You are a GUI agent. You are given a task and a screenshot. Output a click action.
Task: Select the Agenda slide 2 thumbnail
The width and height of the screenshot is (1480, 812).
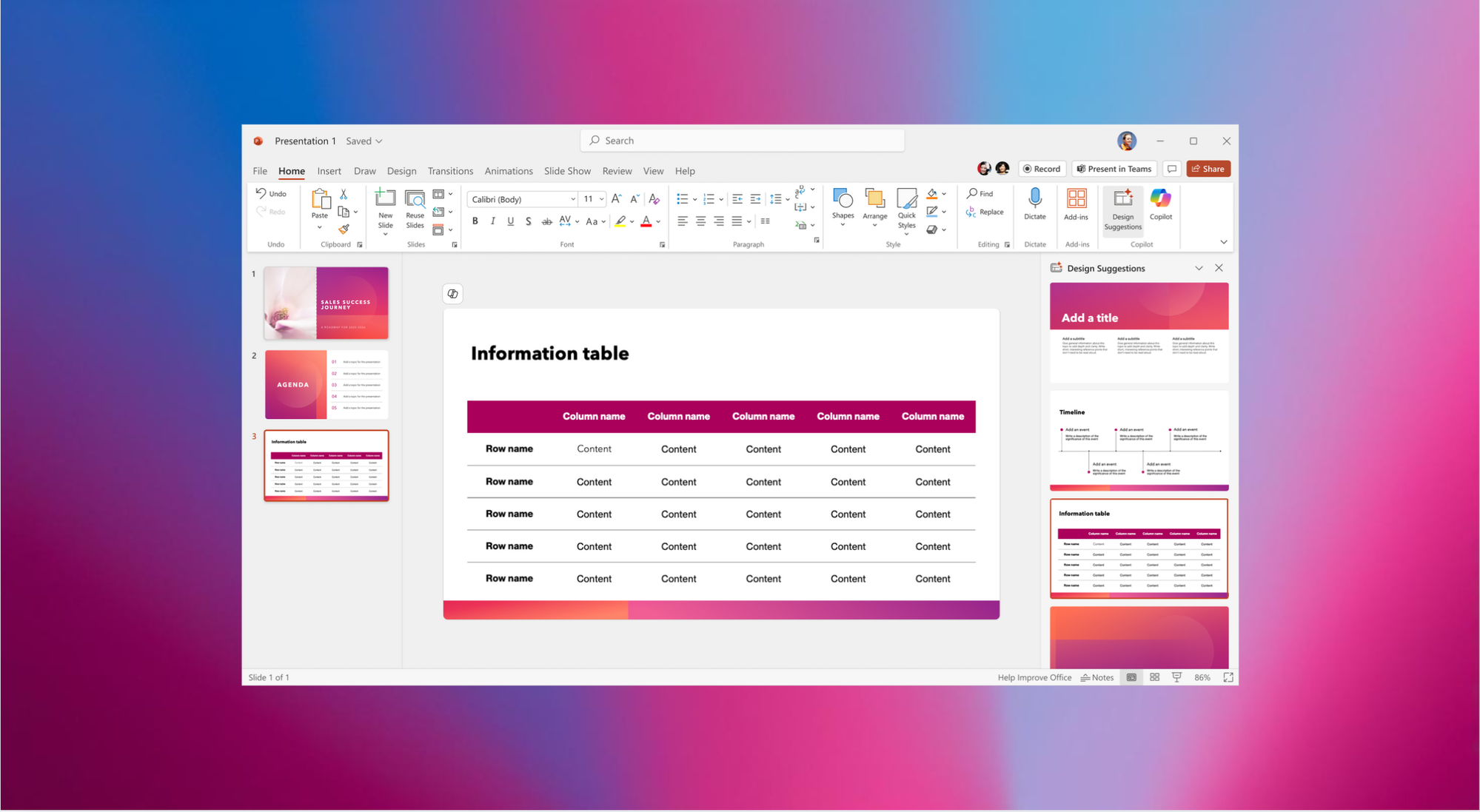(x=327, y=384)
